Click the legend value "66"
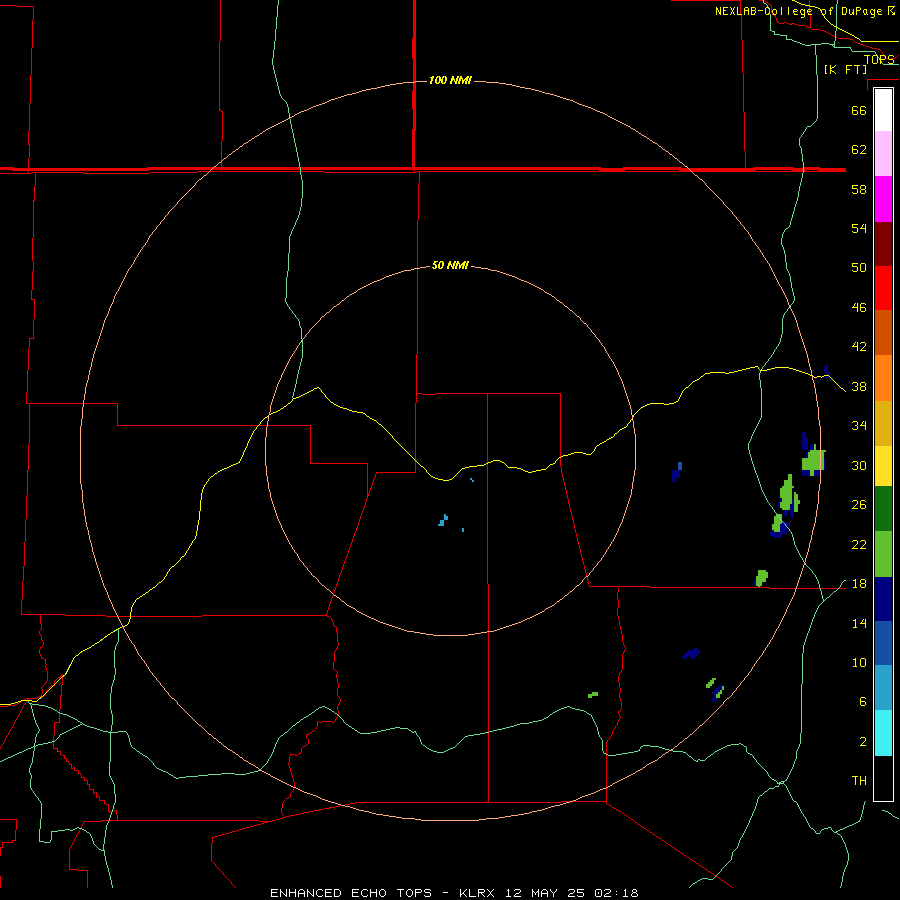Viewport: 900px width, 900px height. (x=859, y=110)
